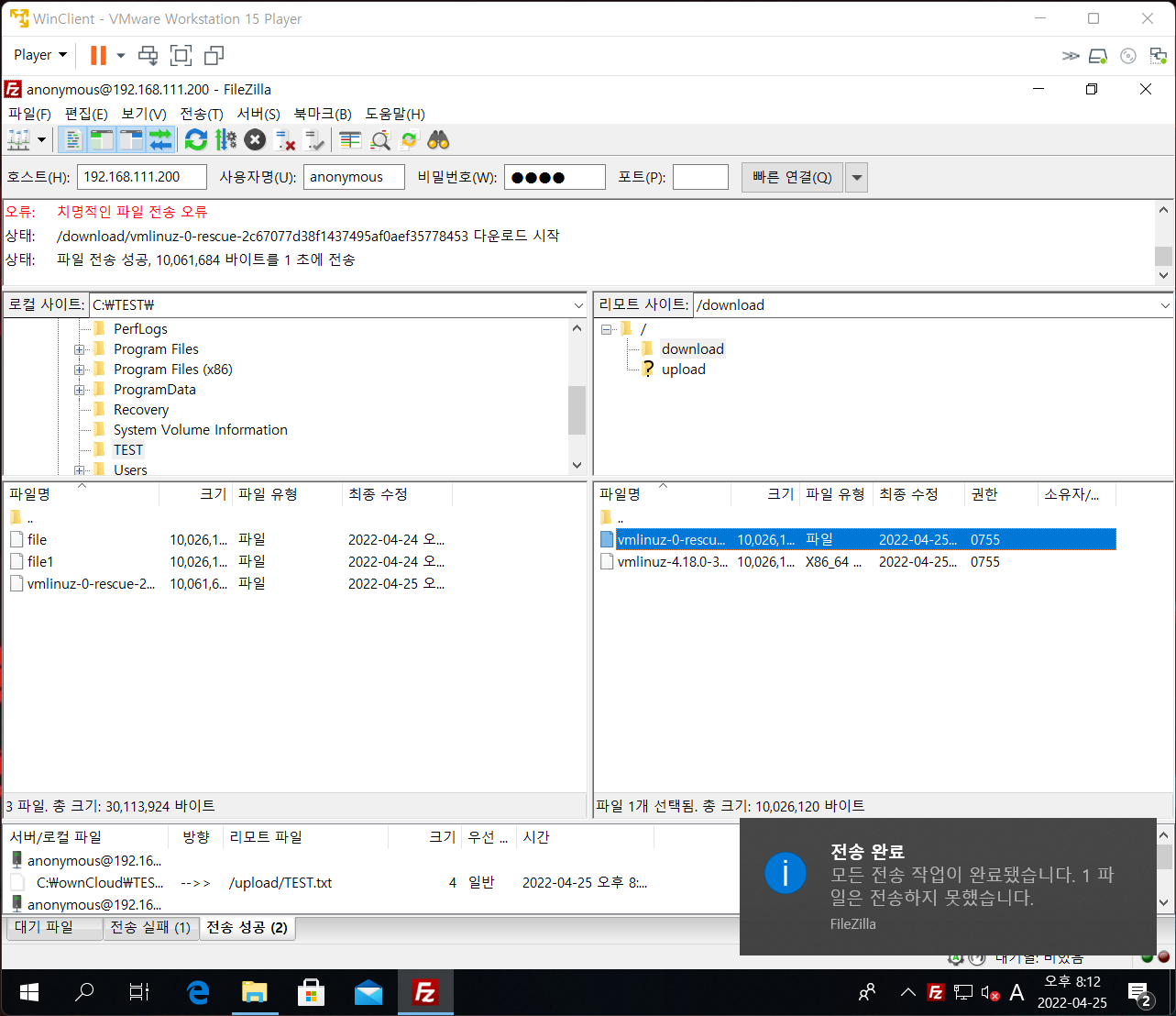
Task: Sort local list by 최종 수정 column
Action: (397, 494)
